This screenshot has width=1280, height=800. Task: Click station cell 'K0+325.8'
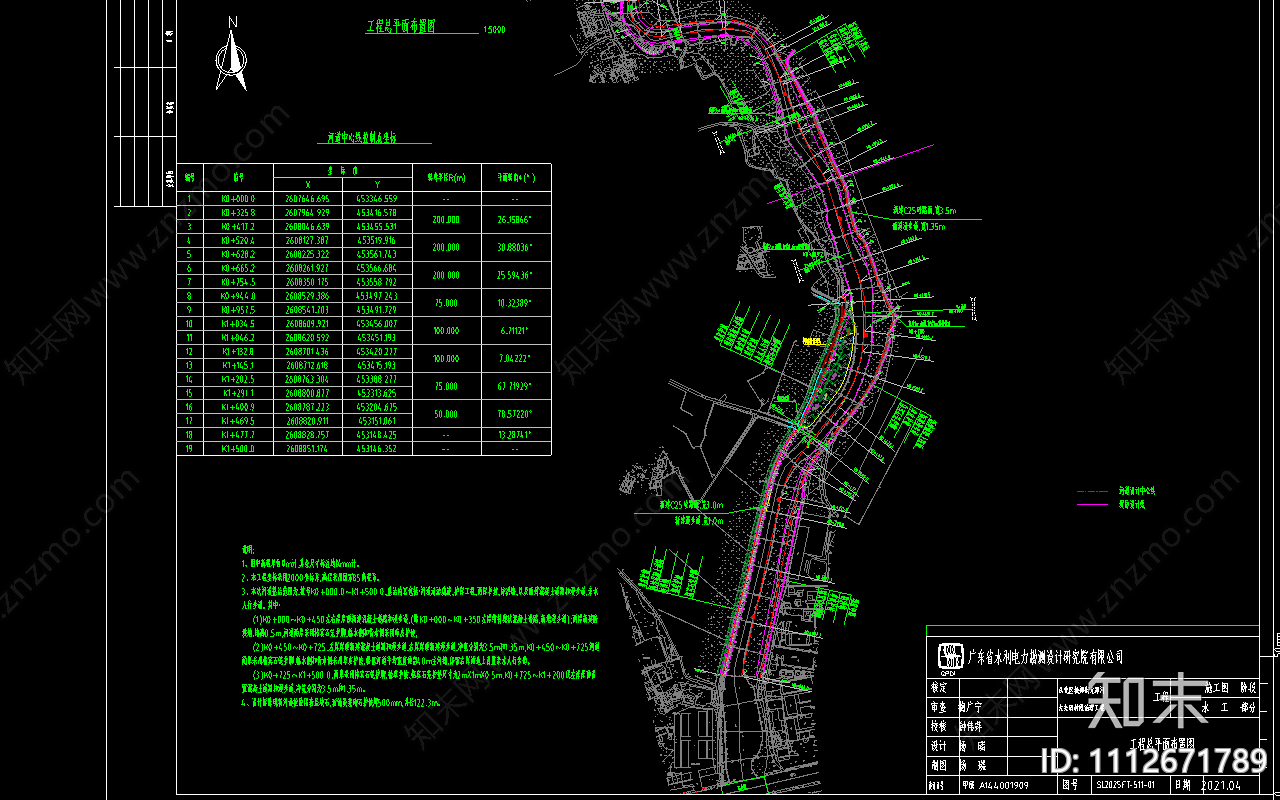coord(239,213)
